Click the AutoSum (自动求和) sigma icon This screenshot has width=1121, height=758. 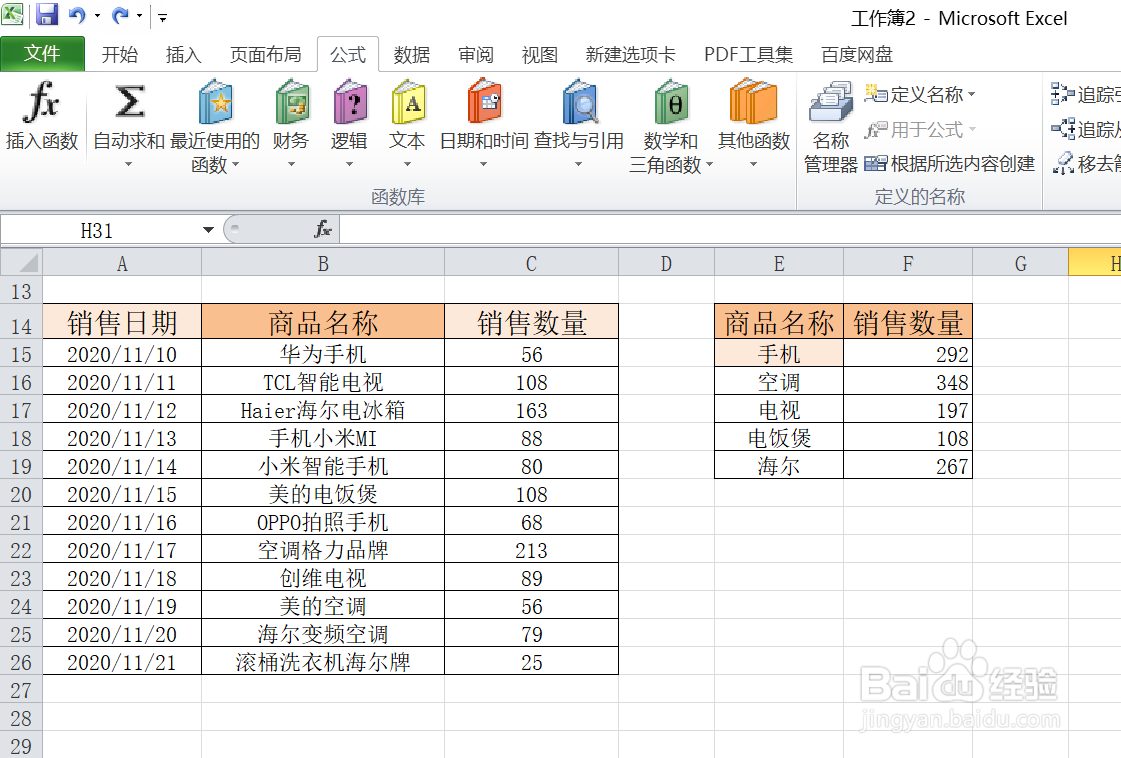pyautogui.click(x=129, y=102)
